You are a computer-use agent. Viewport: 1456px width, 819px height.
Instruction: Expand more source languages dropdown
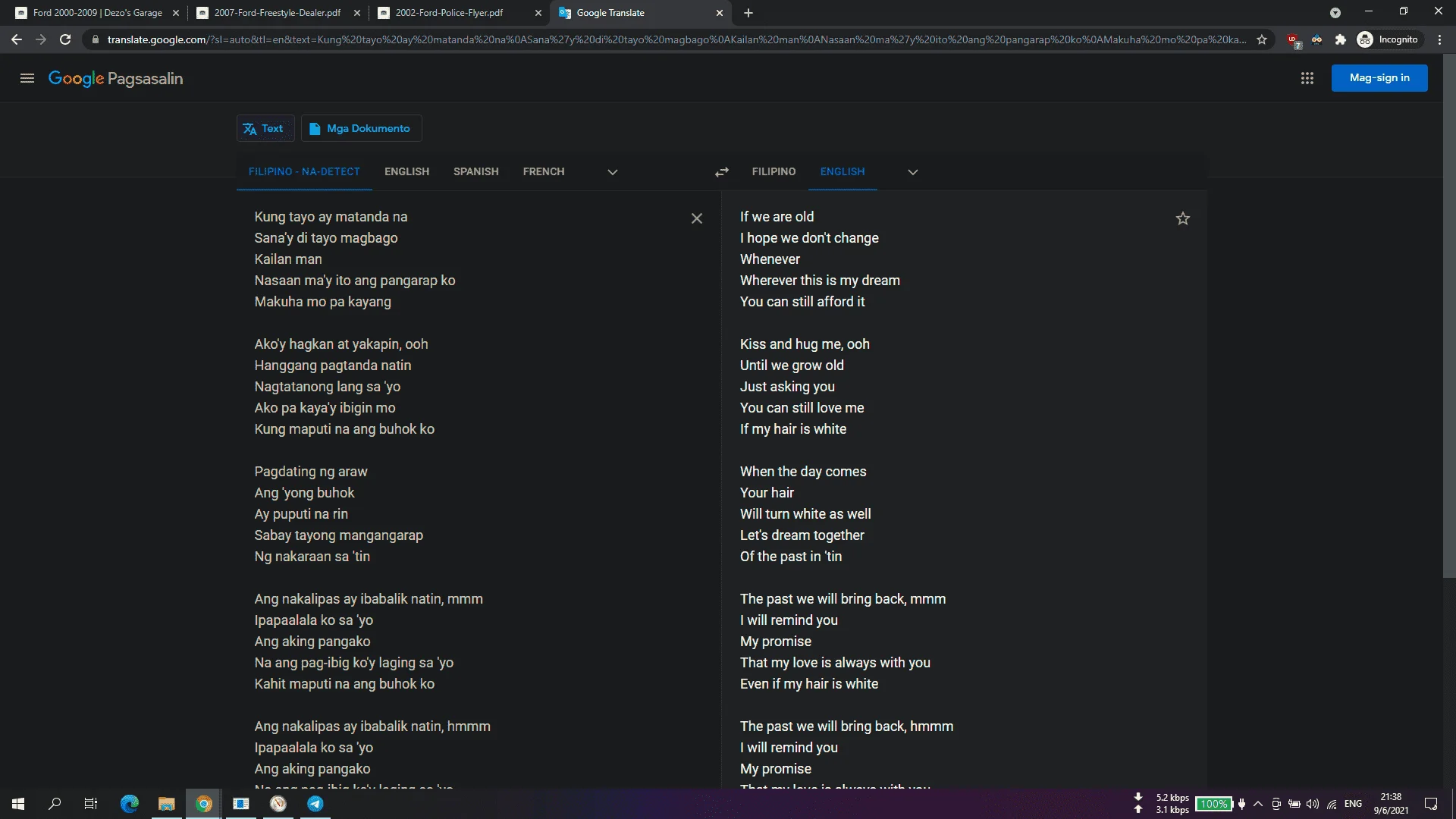tap(613, 172)
